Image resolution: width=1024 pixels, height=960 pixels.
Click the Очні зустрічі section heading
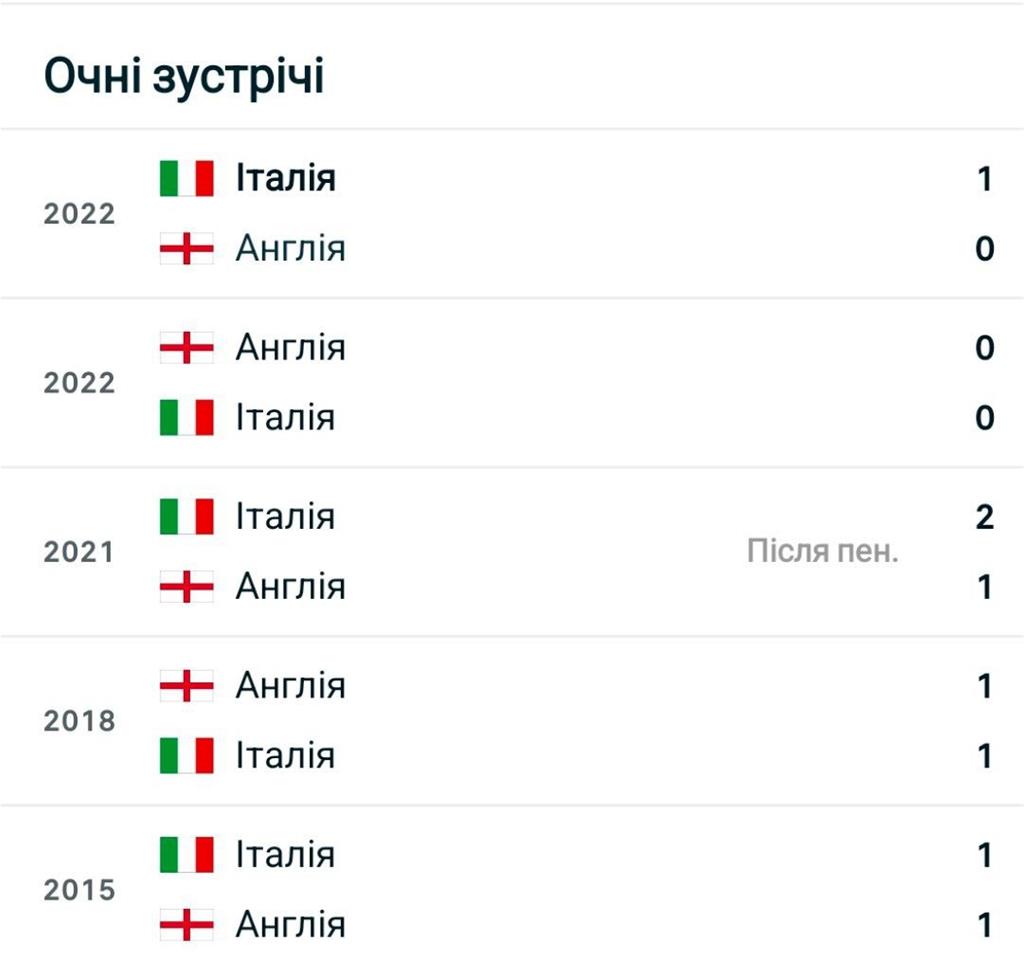coord(184,76)
